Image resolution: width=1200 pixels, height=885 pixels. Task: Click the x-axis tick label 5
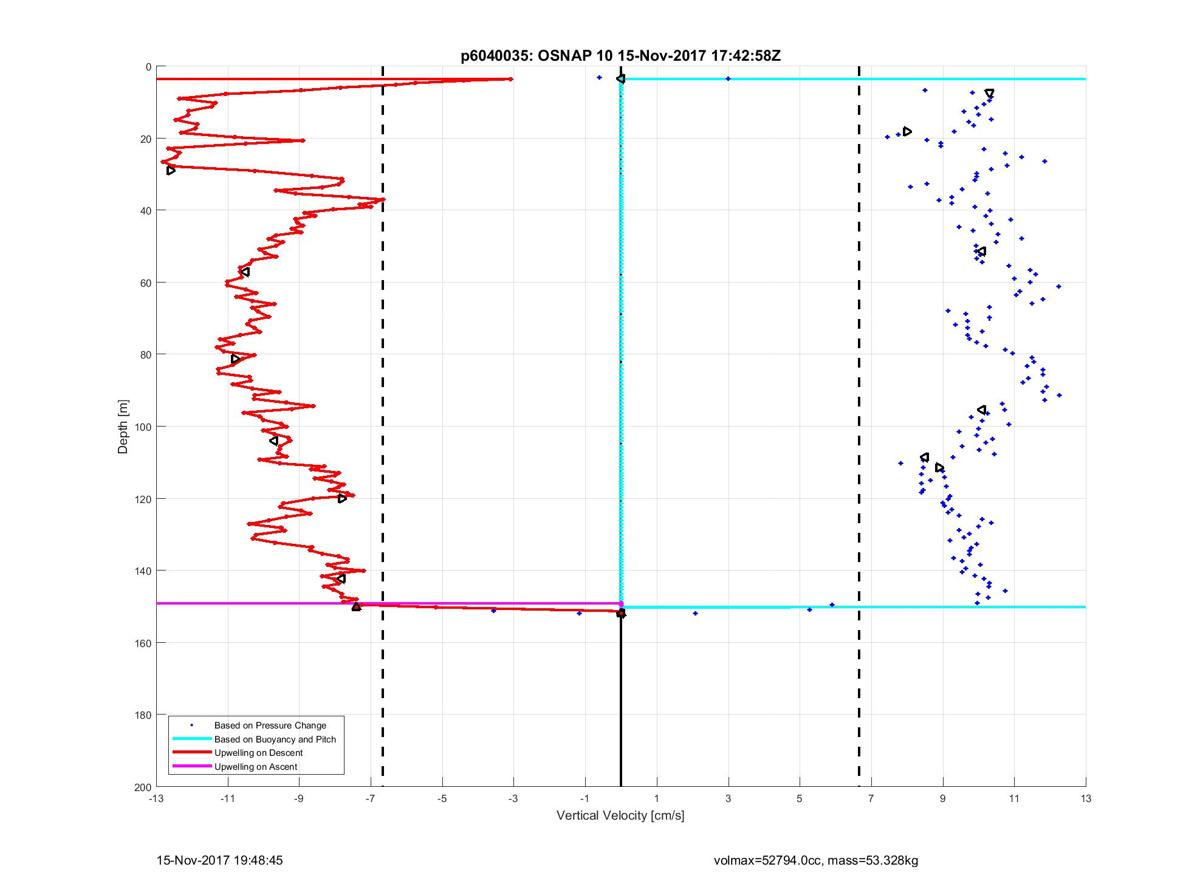(x=800, y=799)
